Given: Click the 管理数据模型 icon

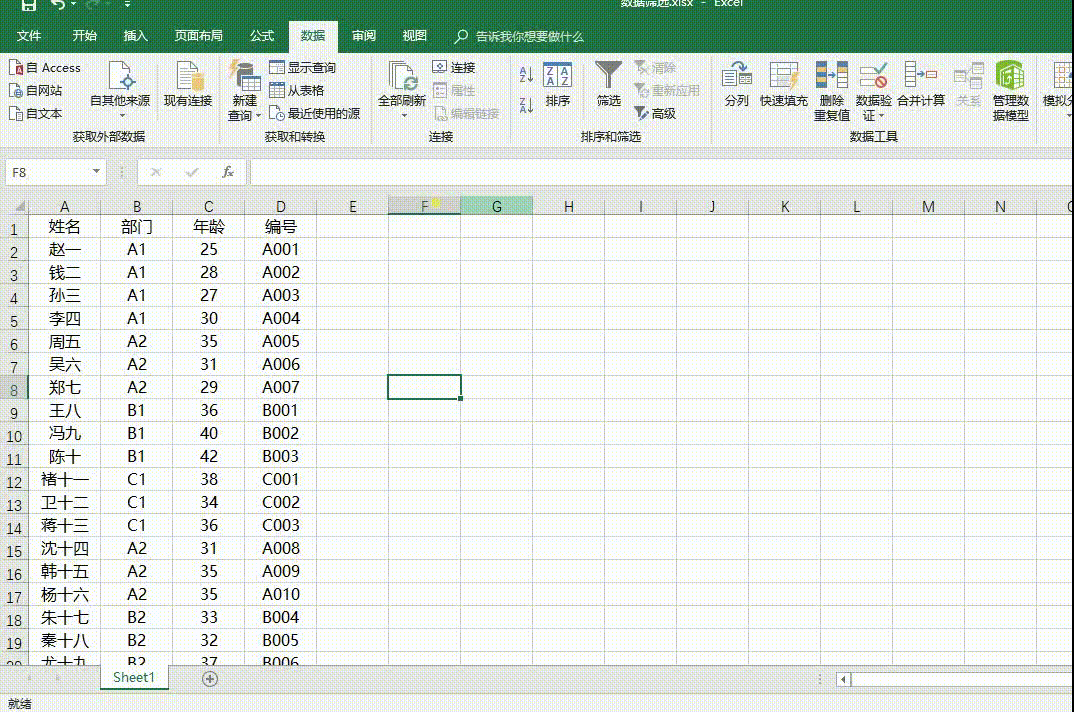Looking at the screenshot, I should tap(1010, 76).
